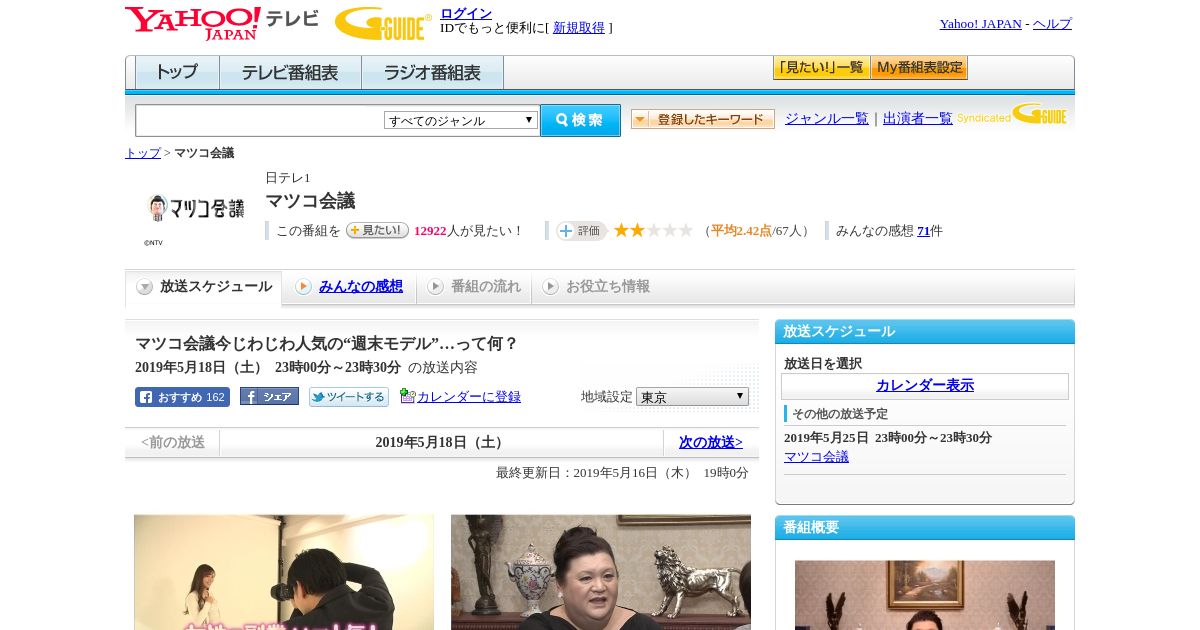Select the お役立ち情報 tab
Screen dimensions: 1200x630
(x=597, y=287)
